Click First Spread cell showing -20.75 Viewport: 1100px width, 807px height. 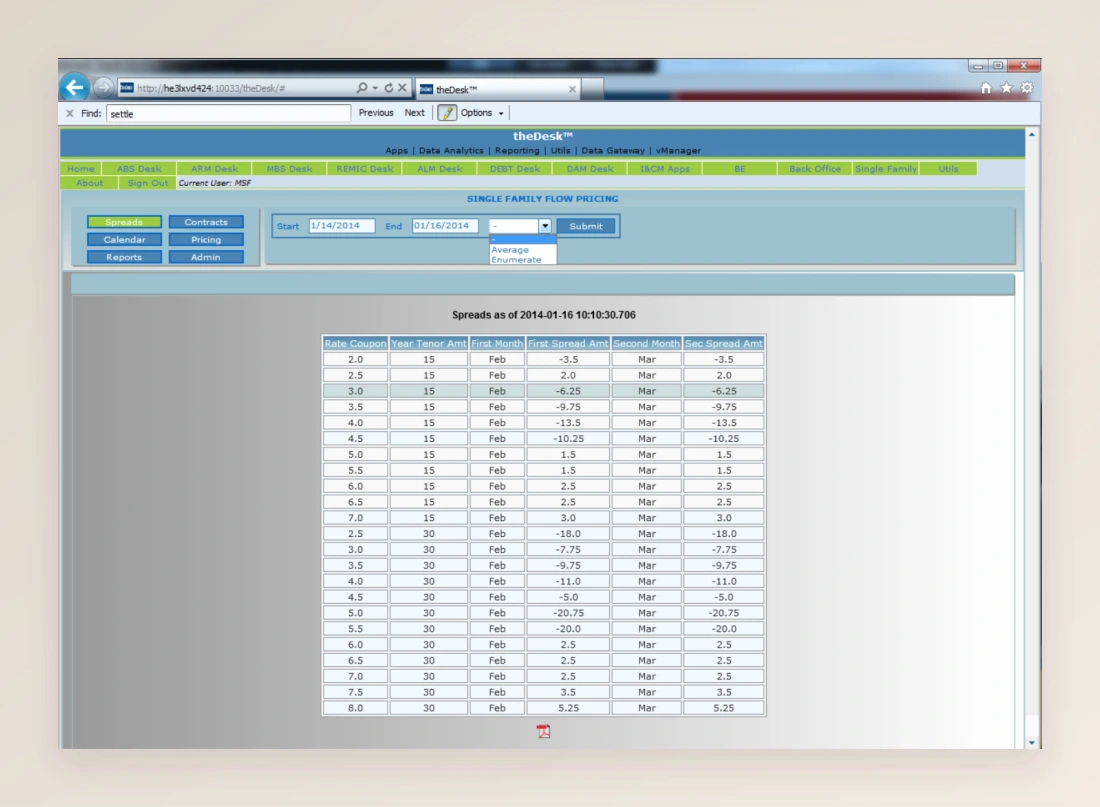tap(568, 613)
